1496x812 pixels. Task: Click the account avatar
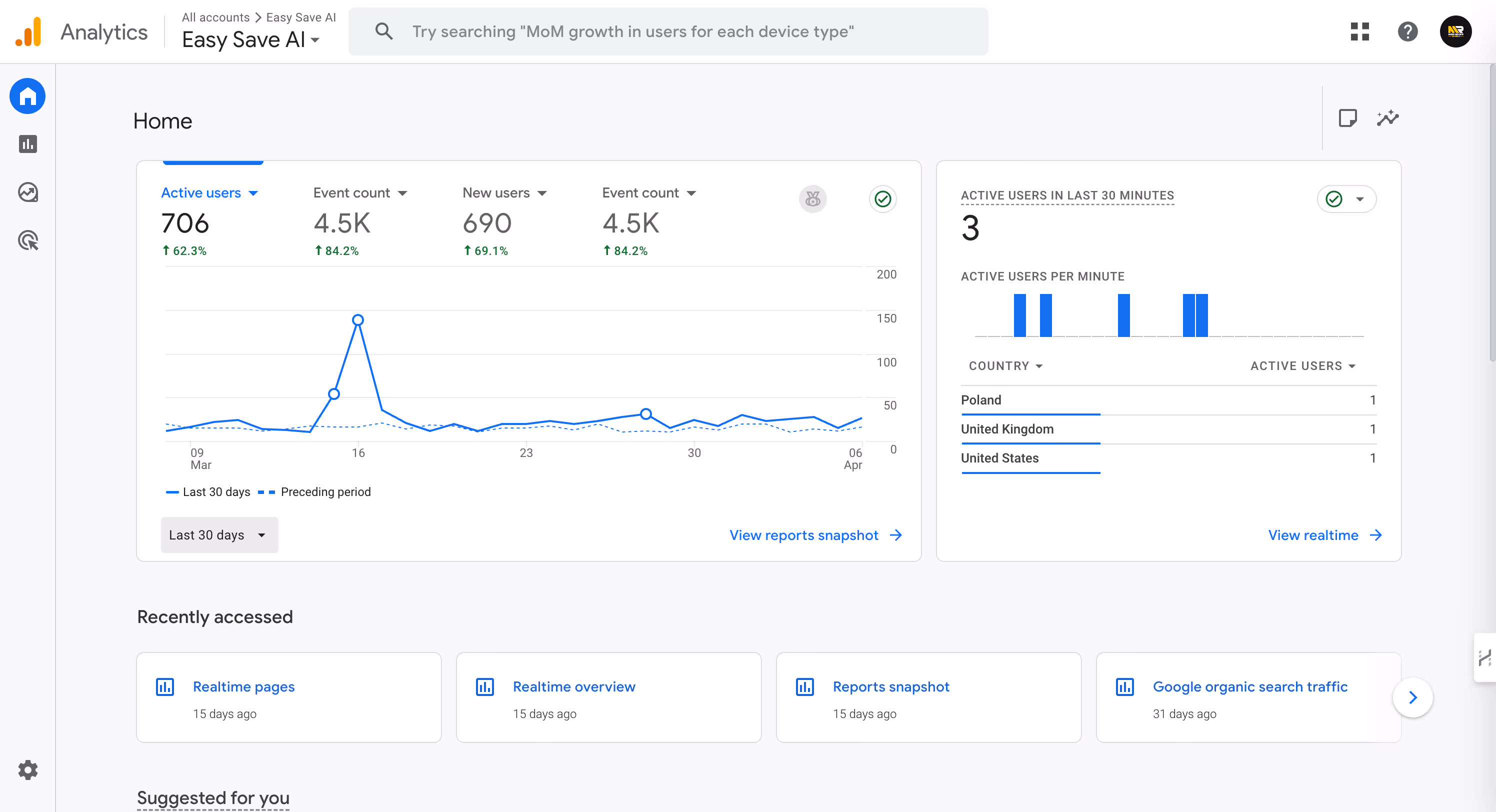pyautogui.click(x=1455, y=31)
